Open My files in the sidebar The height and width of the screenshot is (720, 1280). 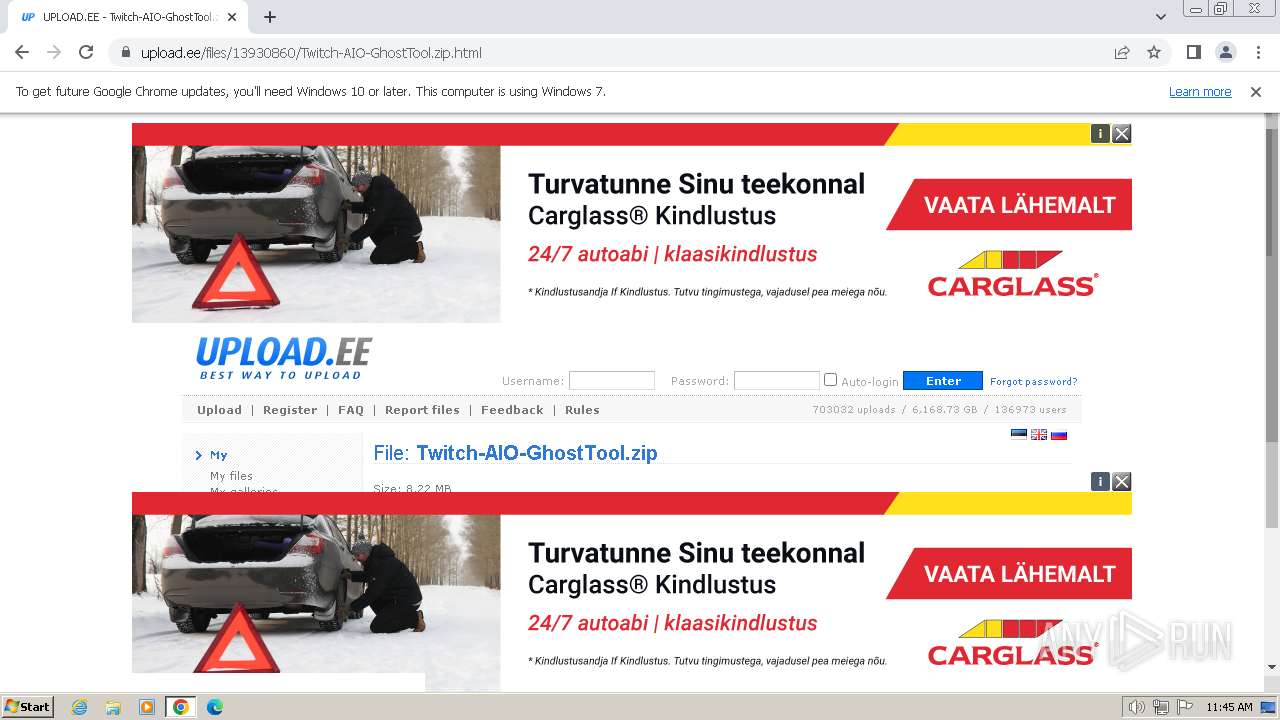[231, 476]
